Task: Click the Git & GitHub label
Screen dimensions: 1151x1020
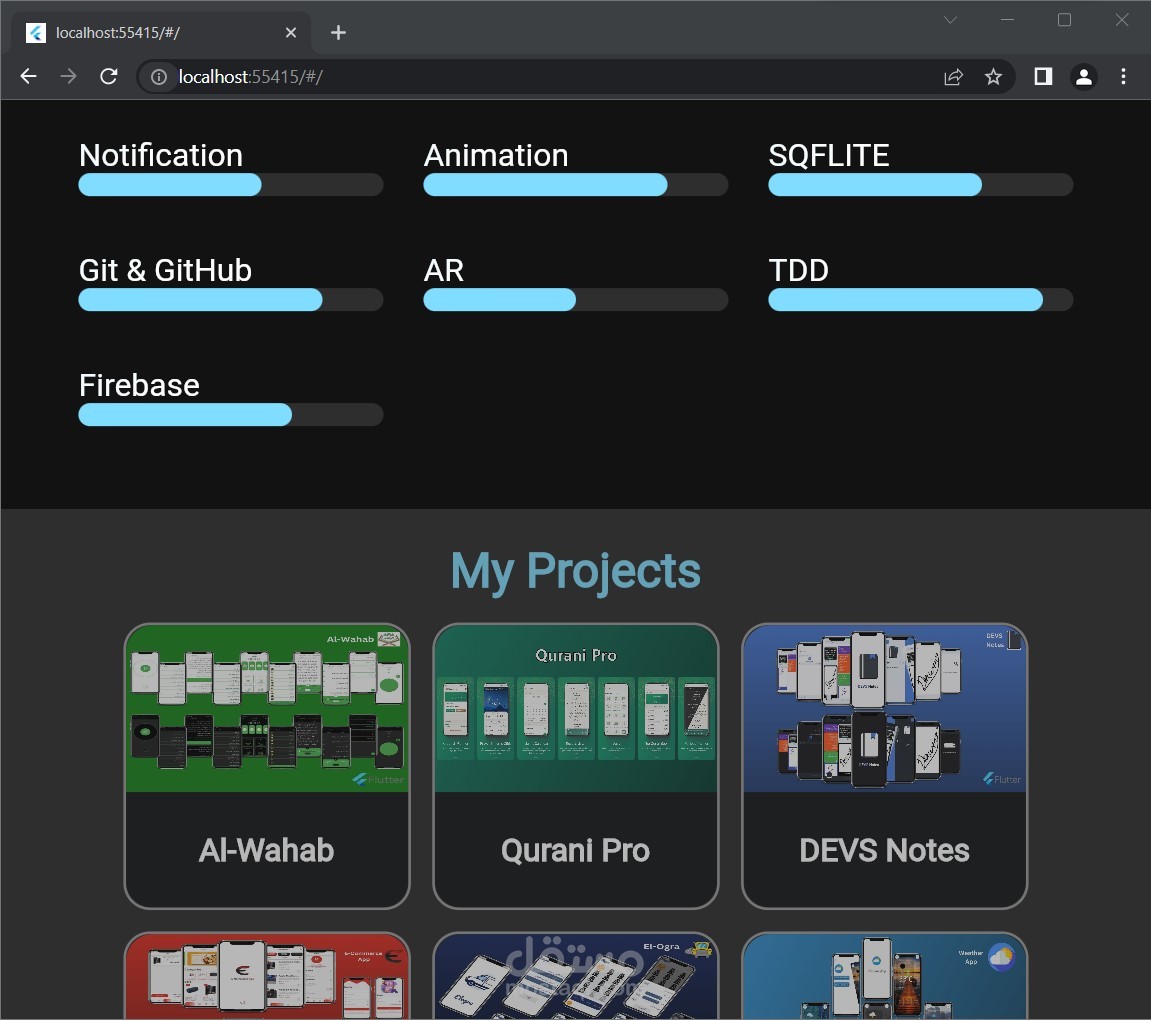Action: (x=165, y=271)
